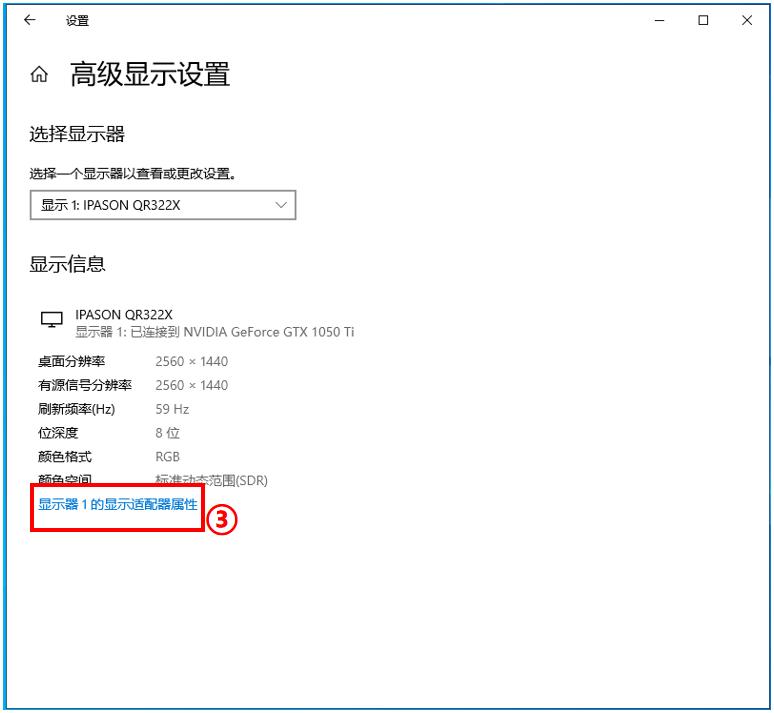Click the 8 位 bit depth value
This screenshot has height=713, width=774.
(167, 433)
